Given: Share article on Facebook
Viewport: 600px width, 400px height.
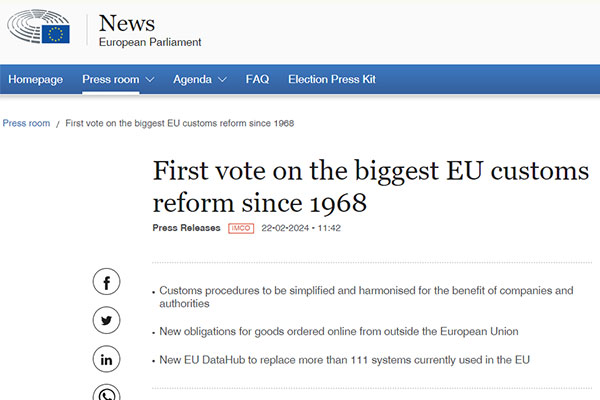Looking at the screenshot, I should click(x=106, y=282).
